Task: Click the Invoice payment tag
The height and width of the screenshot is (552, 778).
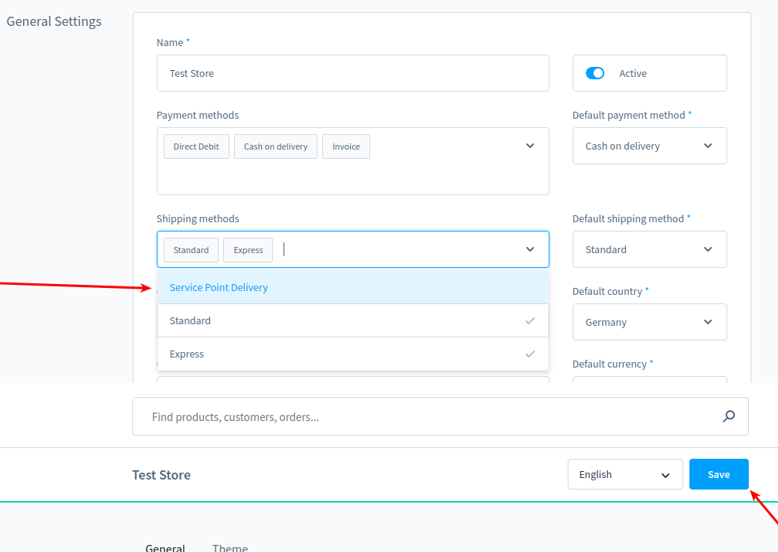Action: coord(346,147)
